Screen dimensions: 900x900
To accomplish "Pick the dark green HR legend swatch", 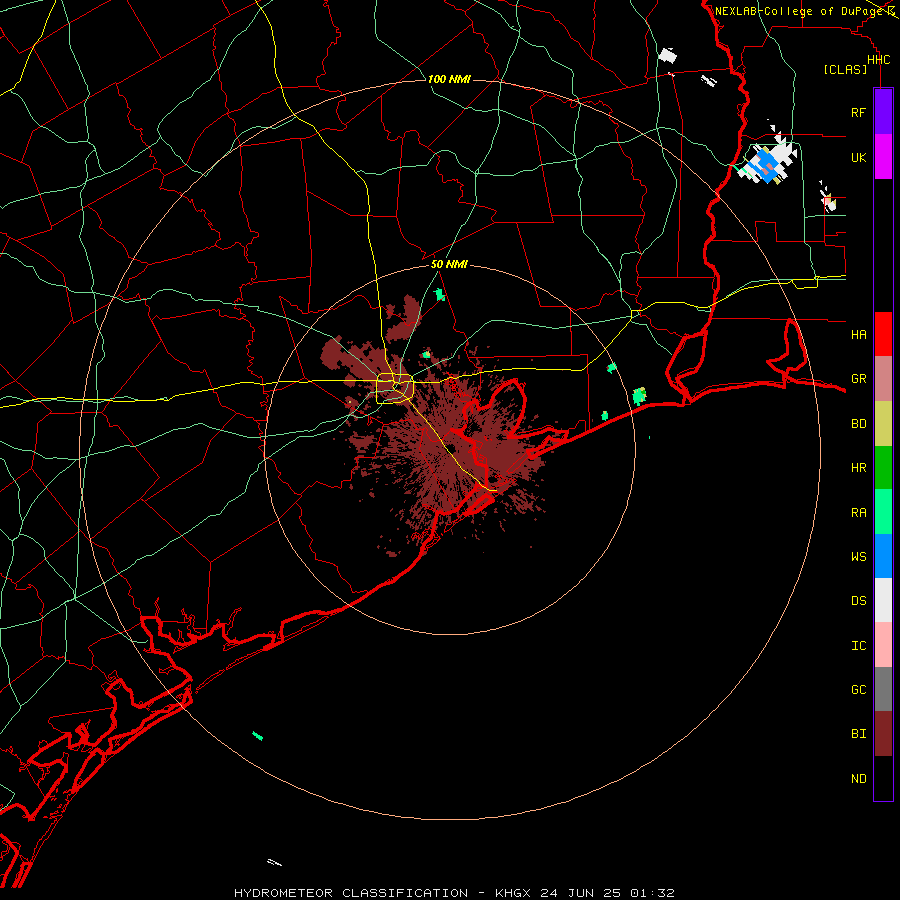I will pos(883,468).
